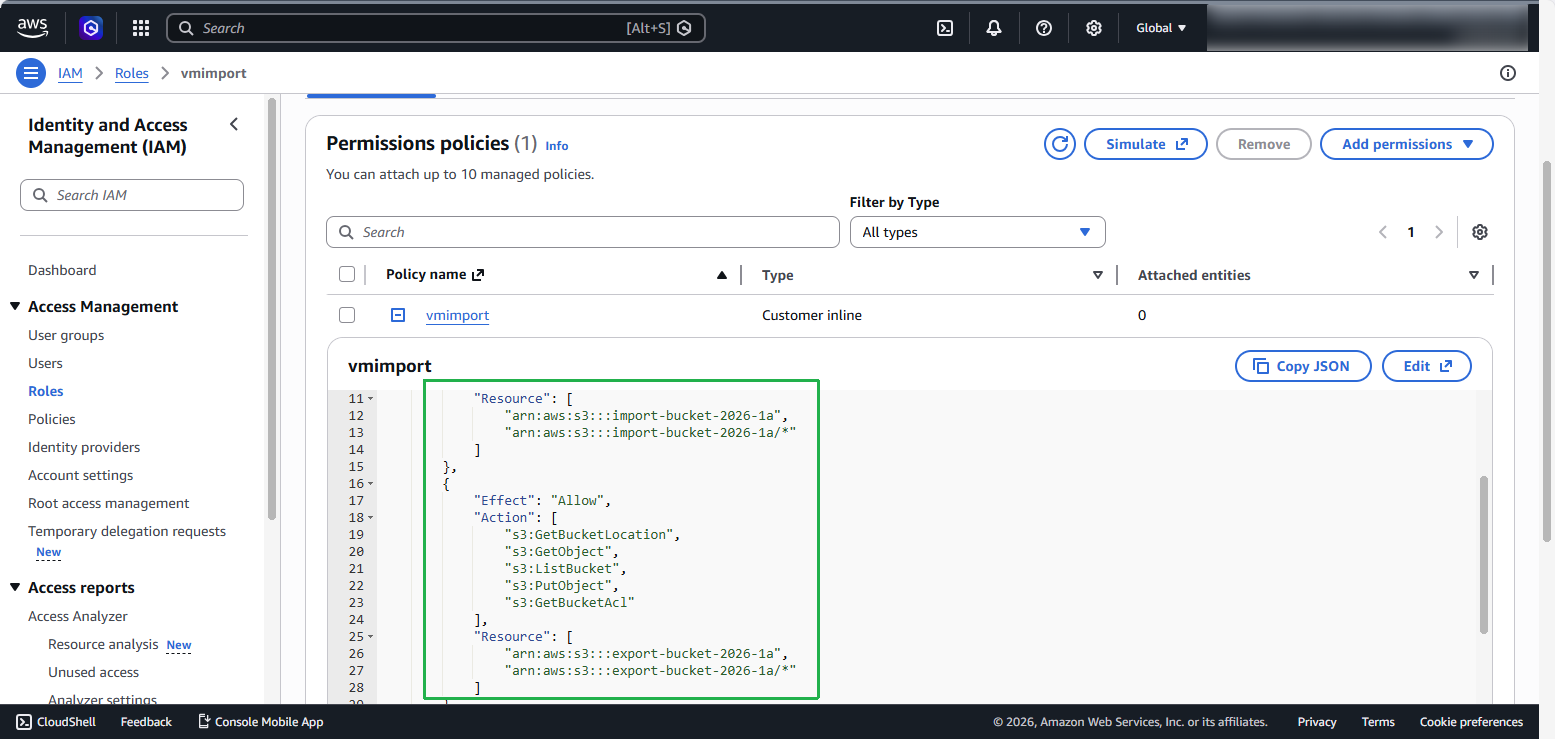Image resolution: width=1555 pixels, height=739 pixels.
Task: Click the IAM sidebar scrollbar
Action: 271,308
